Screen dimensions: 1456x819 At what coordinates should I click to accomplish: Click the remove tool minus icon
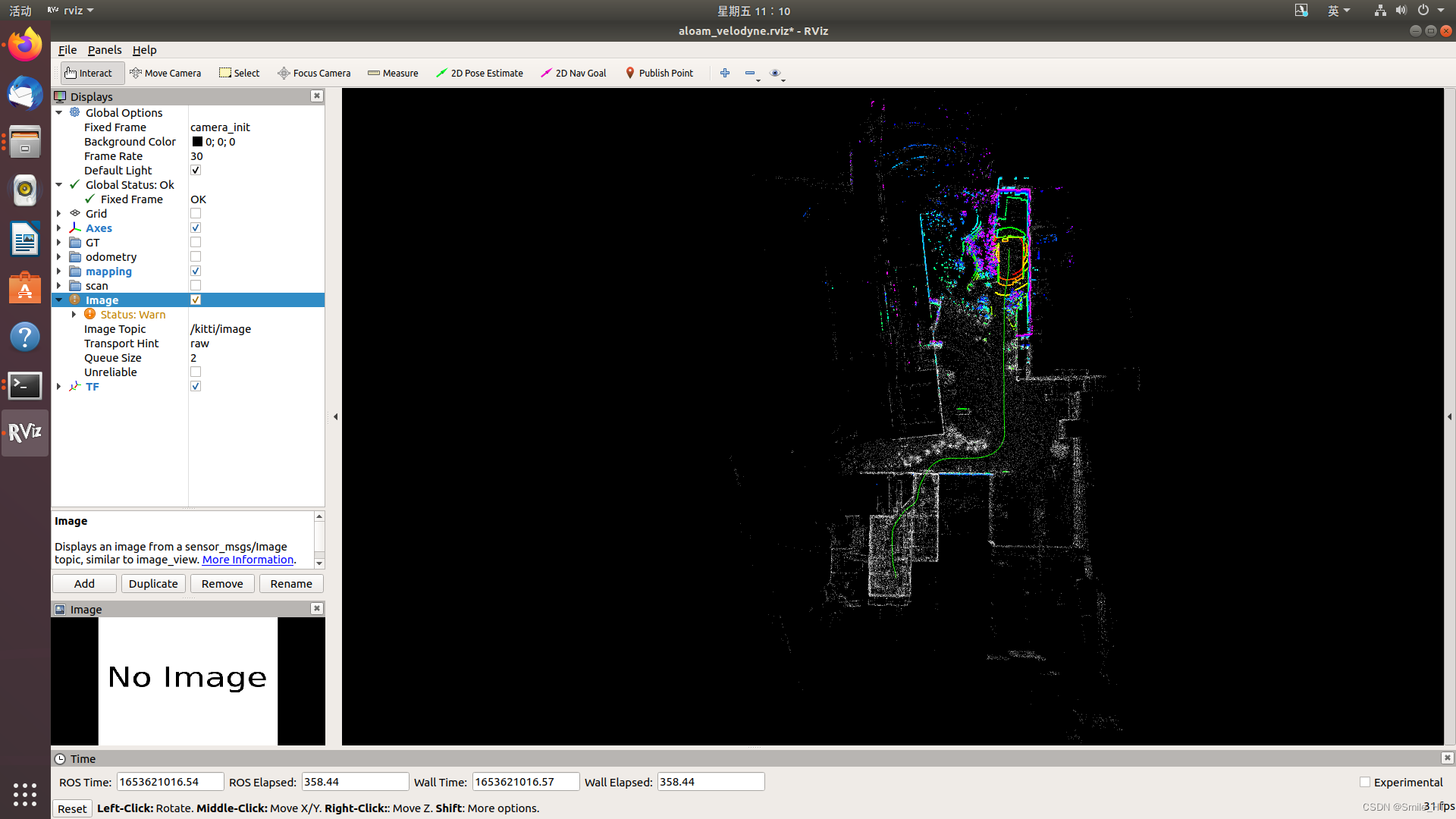tap(750, 74)
